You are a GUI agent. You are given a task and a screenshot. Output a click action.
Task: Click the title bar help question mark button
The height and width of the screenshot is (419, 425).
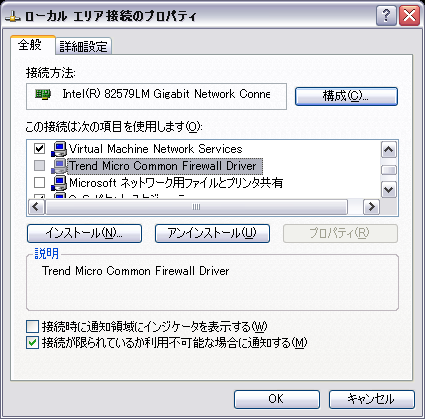pyautogui.click(x=386, y=15)
